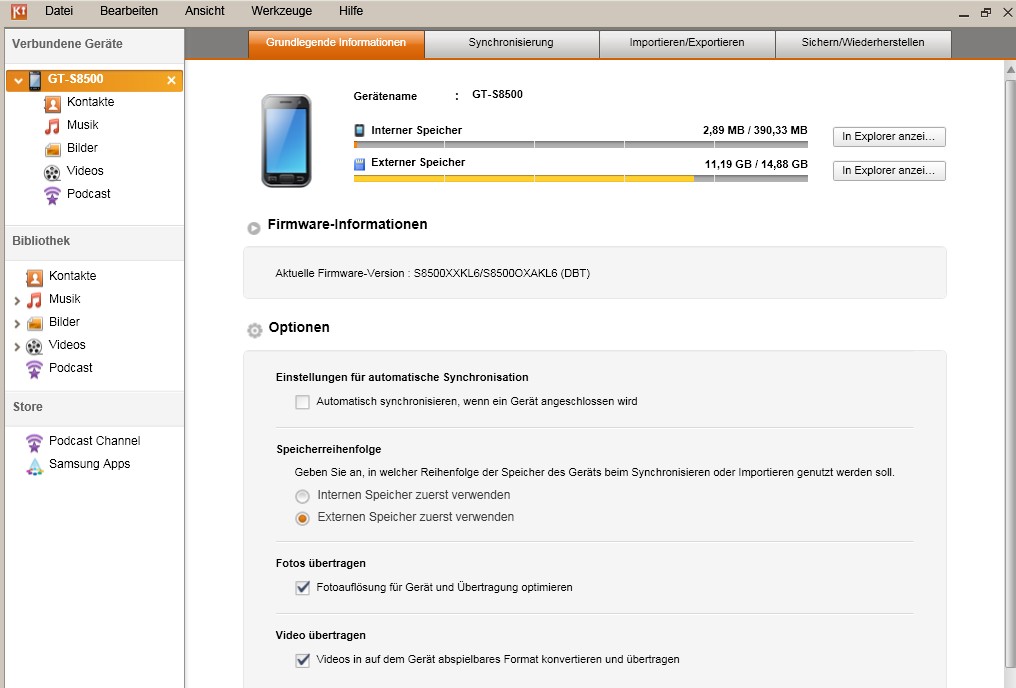Click the Podcast icon in Bibliothek section

tap(34, 369)
